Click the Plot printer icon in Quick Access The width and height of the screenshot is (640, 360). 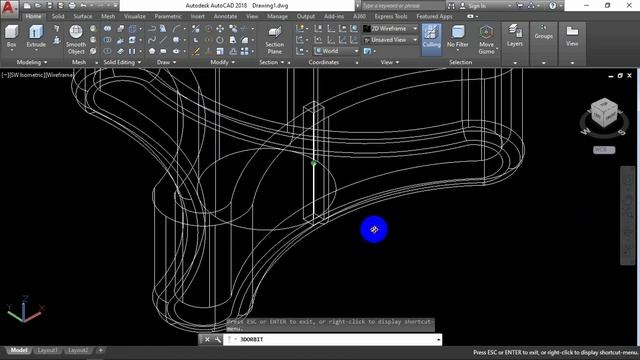[x=72, y=6]
